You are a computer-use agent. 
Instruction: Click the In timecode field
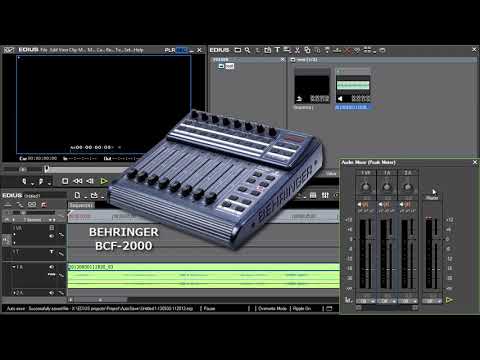[81, 159]
